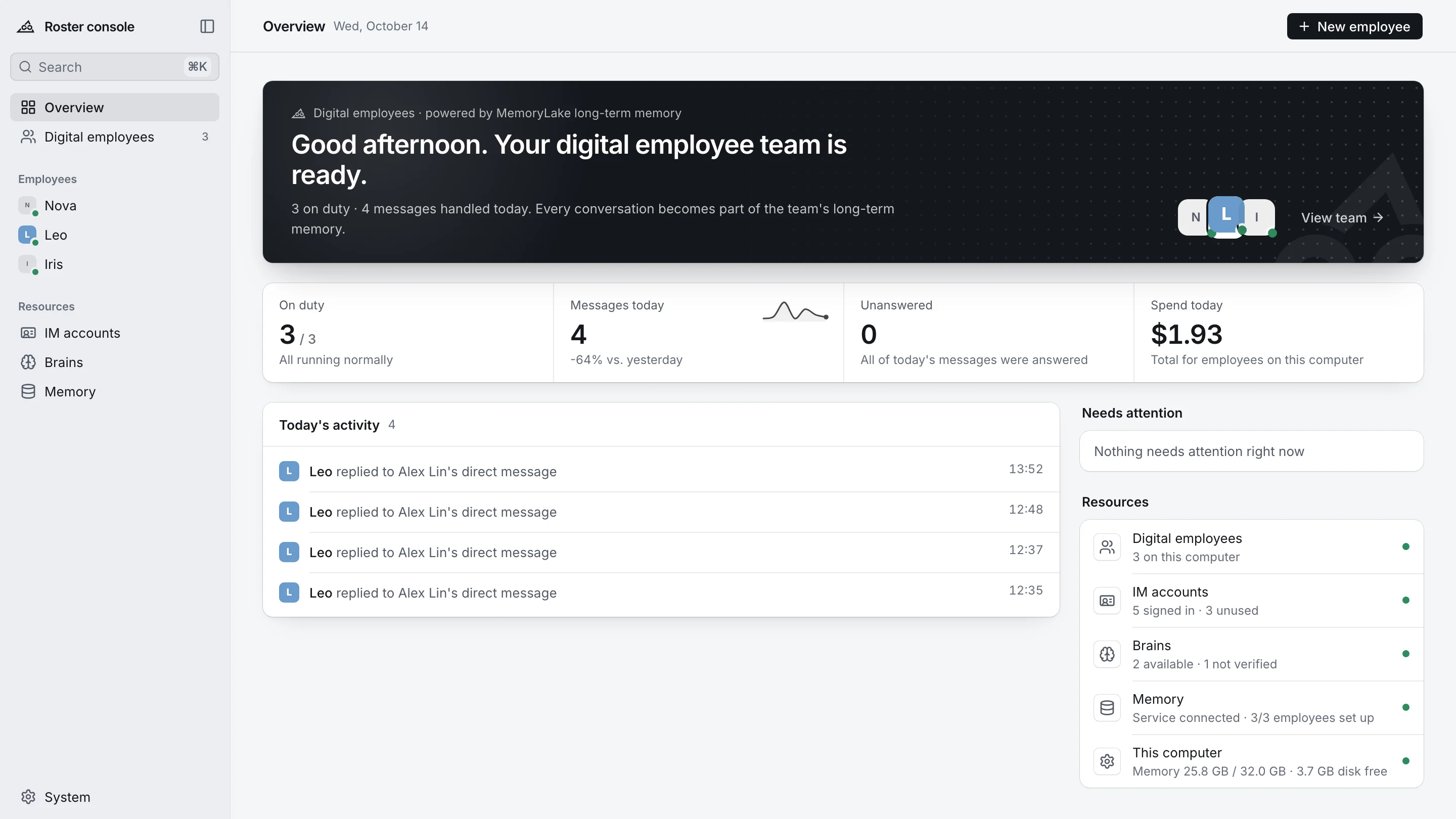Click the N avatar in the banner
1456x819 pixels.
tap(1194, 217)
